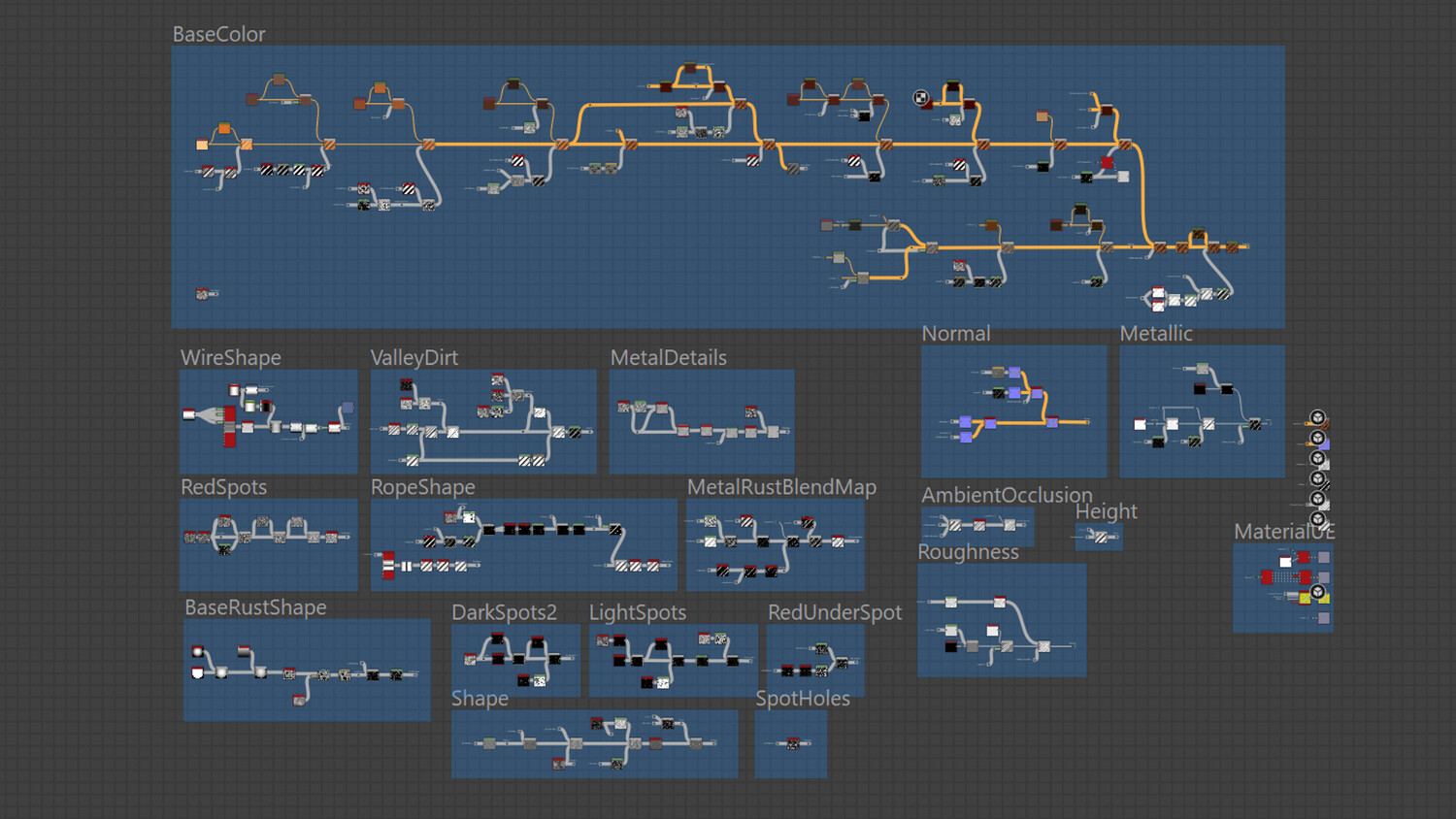Select the Normal frame title
1456x819 pixels.
point(956,333)
